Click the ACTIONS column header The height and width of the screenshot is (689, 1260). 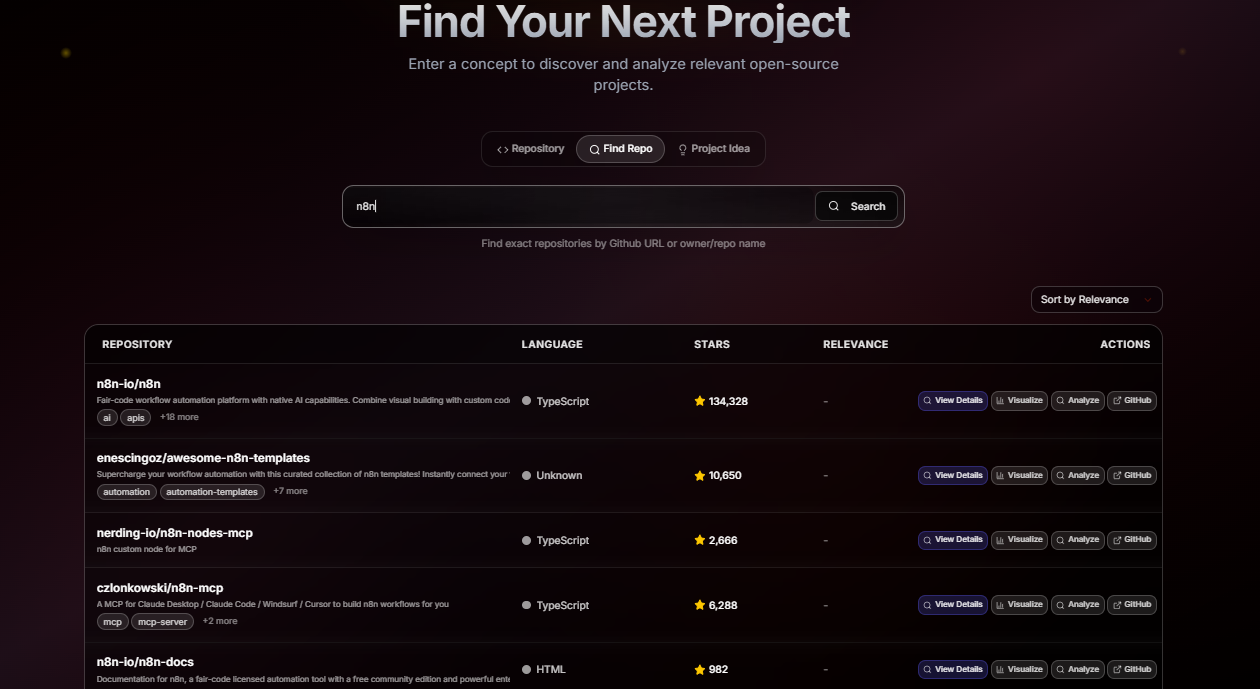(x=1125, y=344)
